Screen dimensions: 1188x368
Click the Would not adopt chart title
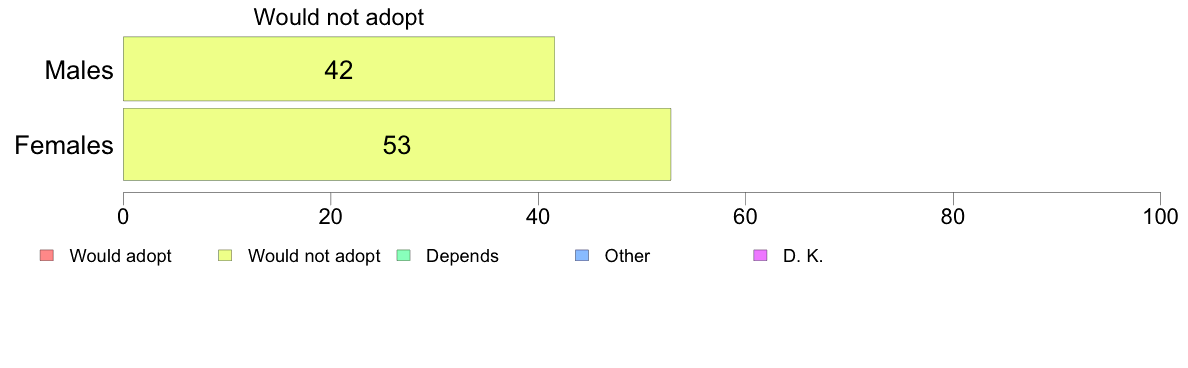339,17
